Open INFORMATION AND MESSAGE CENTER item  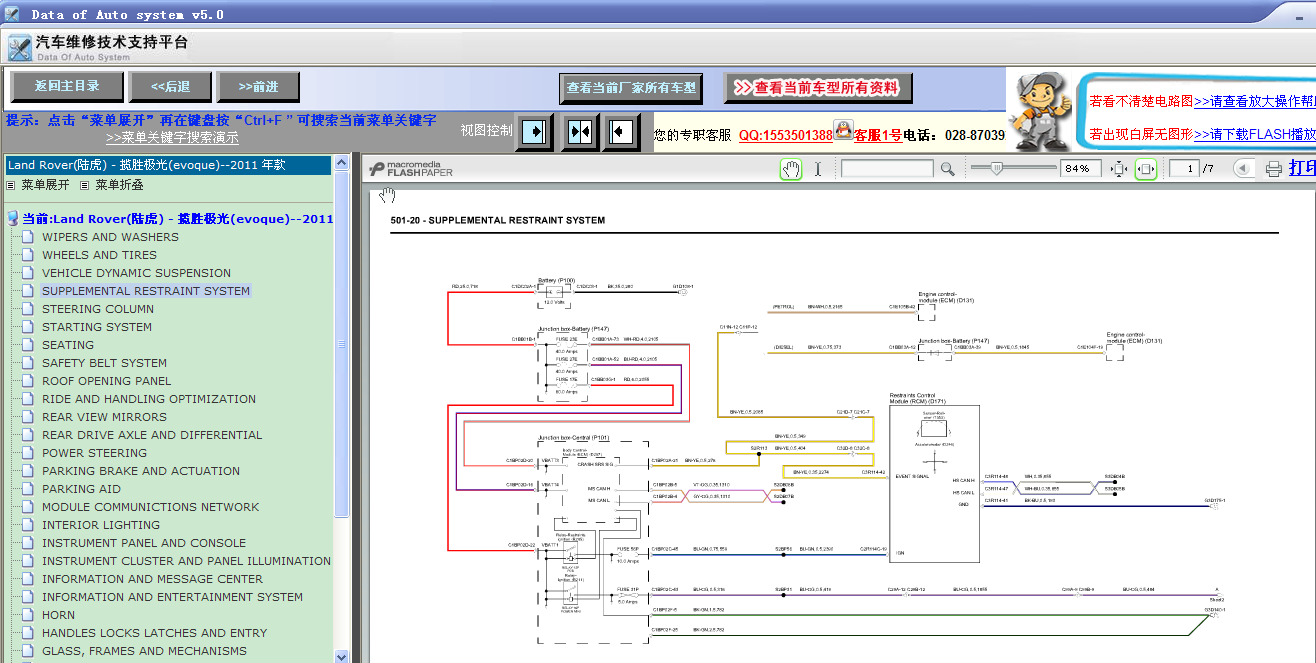click(x=152, y=579)
